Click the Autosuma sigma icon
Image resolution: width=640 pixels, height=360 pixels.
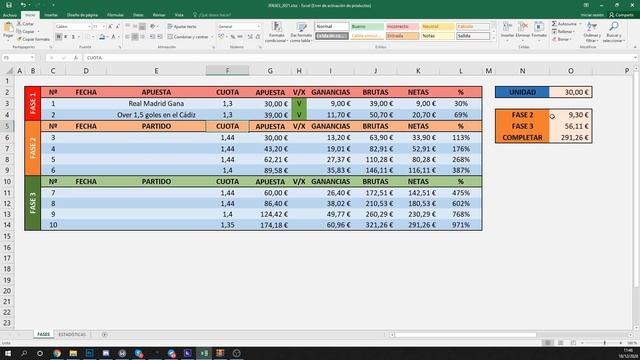point(554,24)
